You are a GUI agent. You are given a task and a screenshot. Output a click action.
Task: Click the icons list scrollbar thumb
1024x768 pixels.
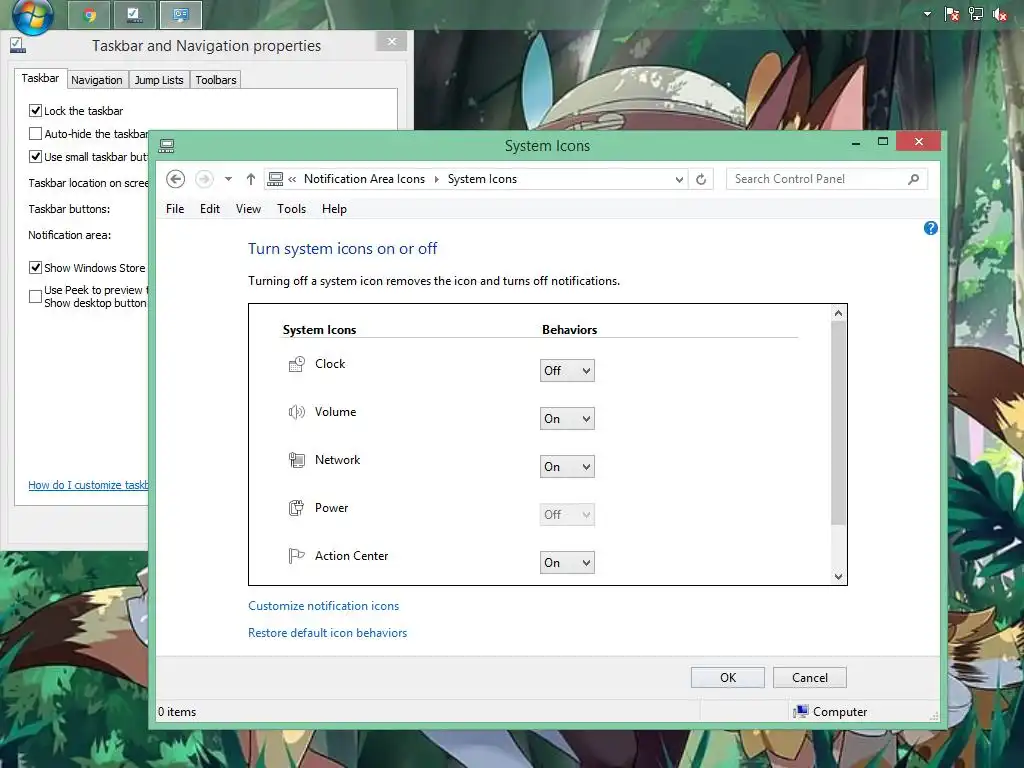coord(839,423)
